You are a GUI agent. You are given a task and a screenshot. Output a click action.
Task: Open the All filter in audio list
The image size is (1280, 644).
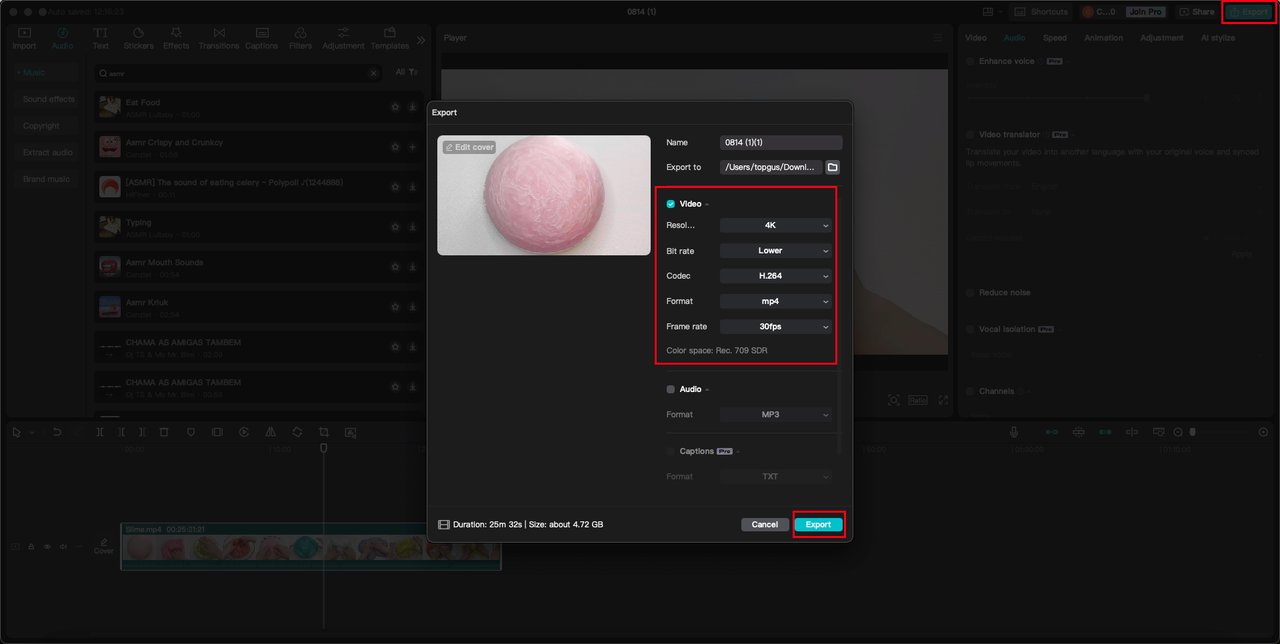tap(405, 72)
